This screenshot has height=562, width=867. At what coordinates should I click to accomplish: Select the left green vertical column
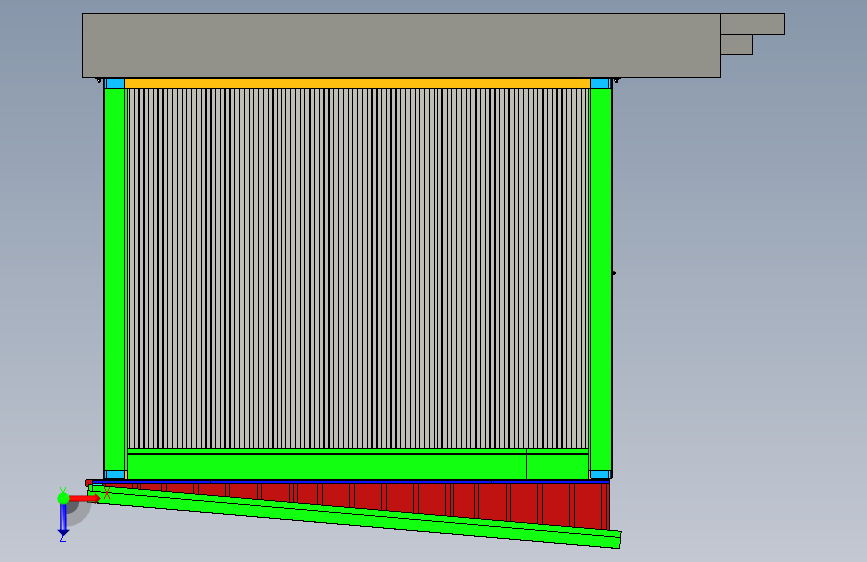pos(114,279)
